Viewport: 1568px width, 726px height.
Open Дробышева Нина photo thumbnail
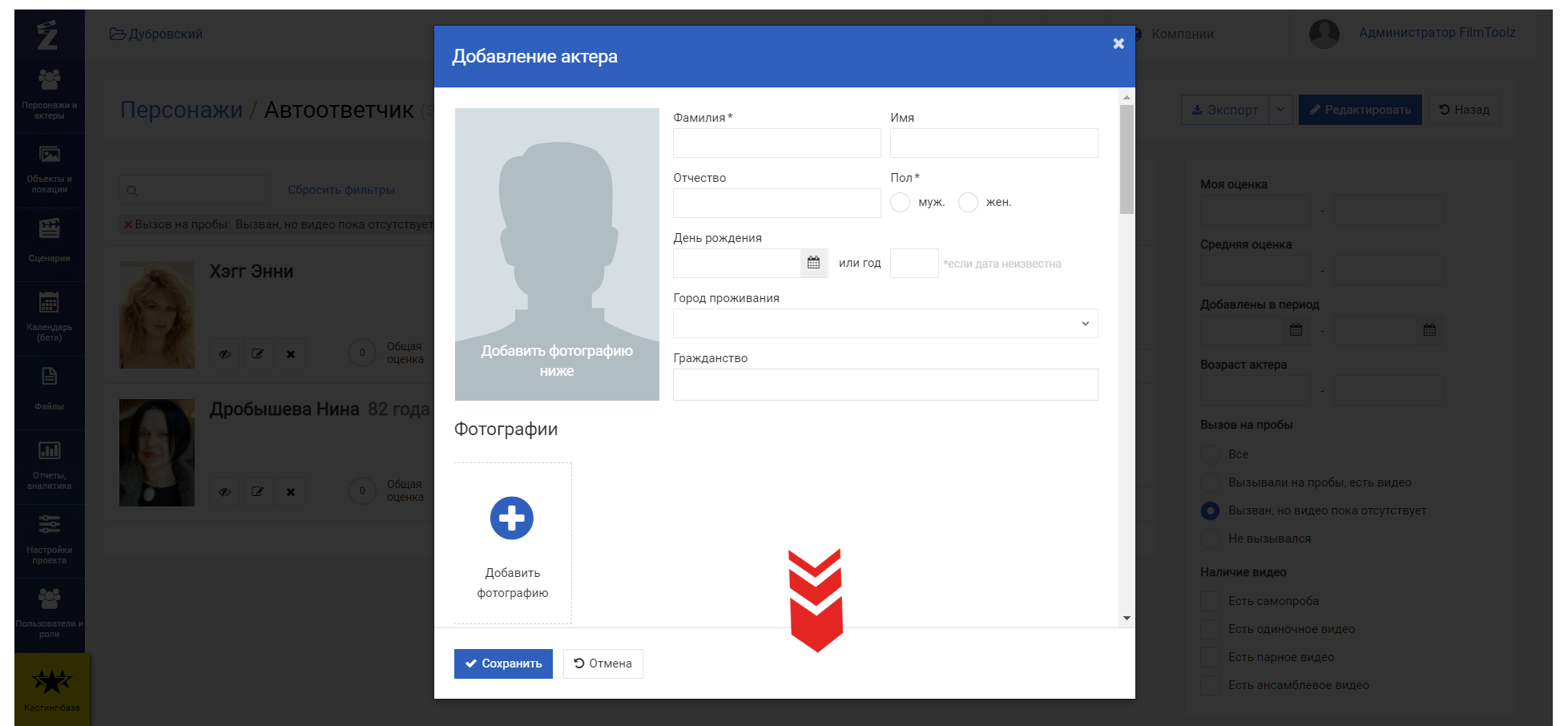point(157,453)
